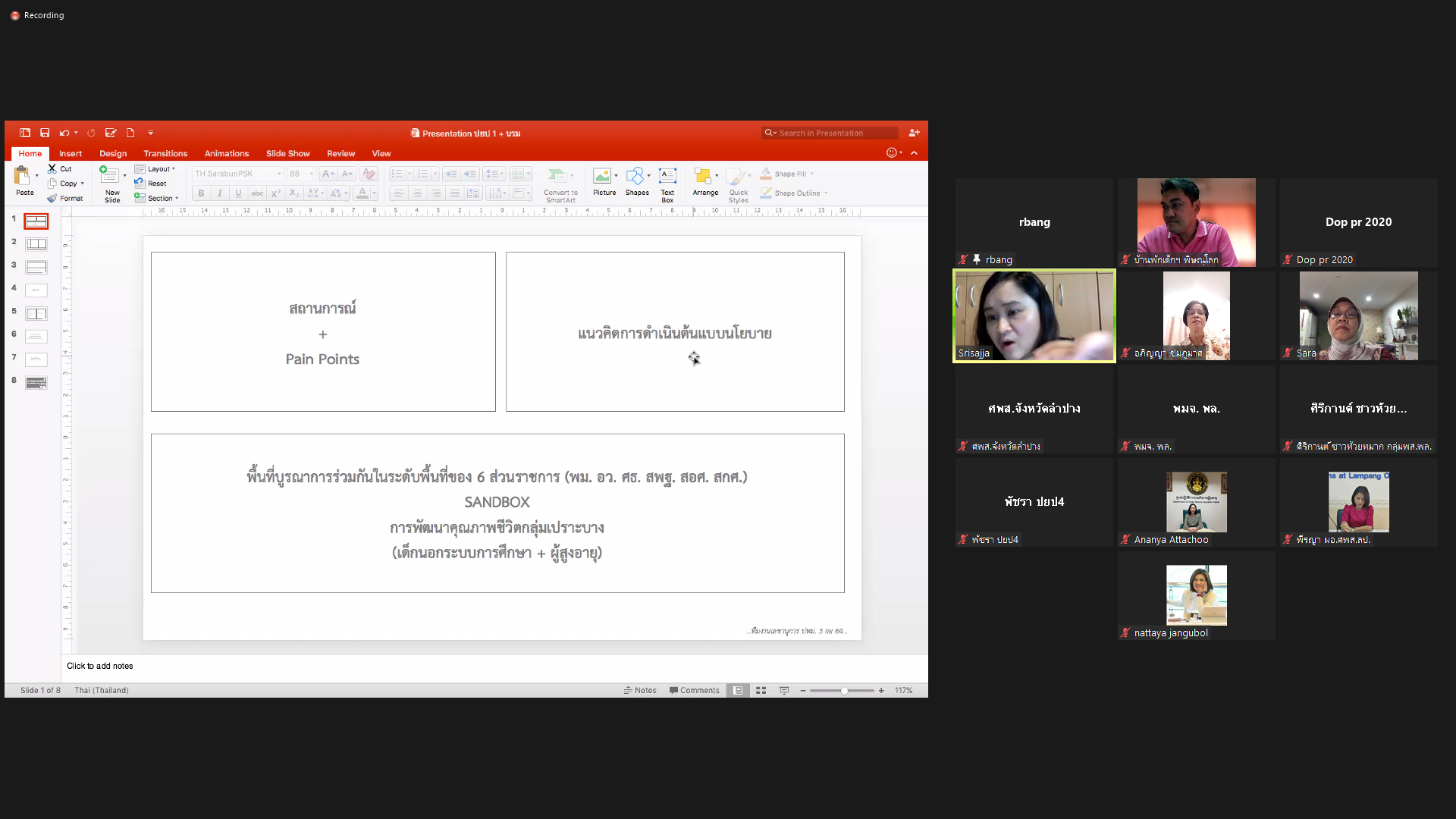Screen dimensions: 1456x819
Task: Click the Clear formatting eraser icon
Action: pyautogui.click(x=369, y=174)
